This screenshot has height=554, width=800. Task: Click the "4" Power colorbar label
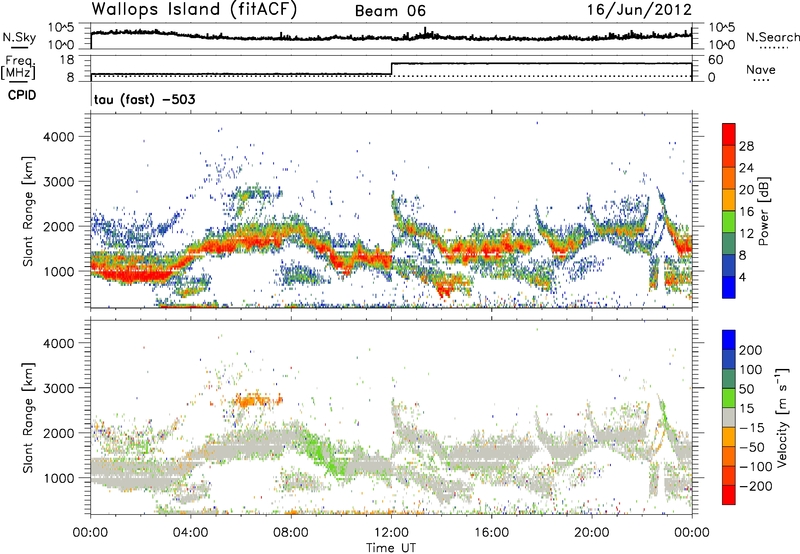point(742,277)
